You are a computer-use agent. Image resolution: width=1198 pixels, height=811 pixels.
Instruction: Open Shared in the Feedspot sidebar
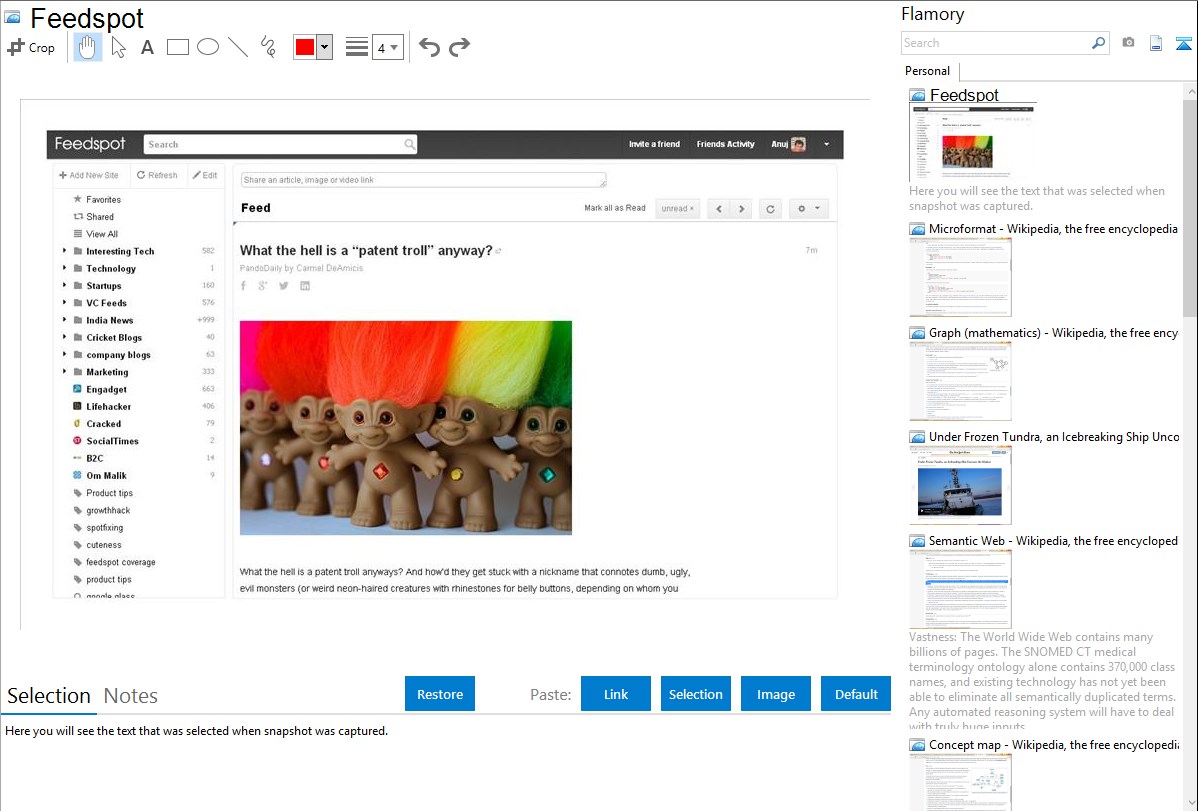(99, 217)
